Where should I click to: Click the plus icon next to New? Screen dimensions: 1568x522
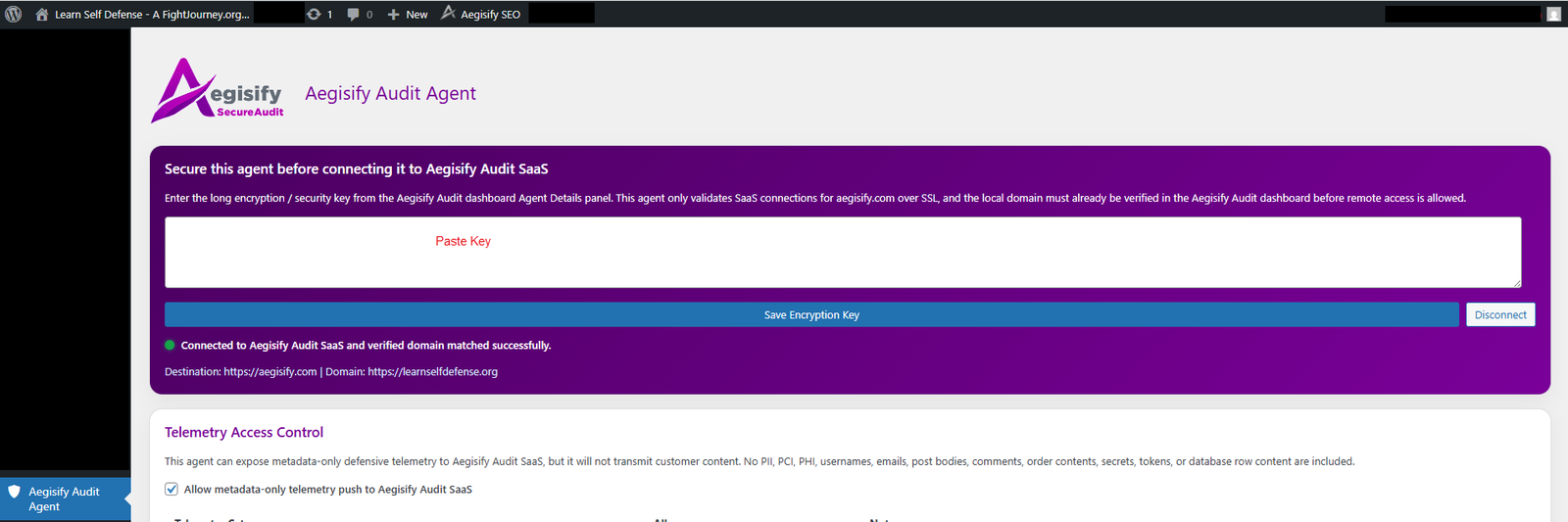pyautogui.click(x=393, y=15)
